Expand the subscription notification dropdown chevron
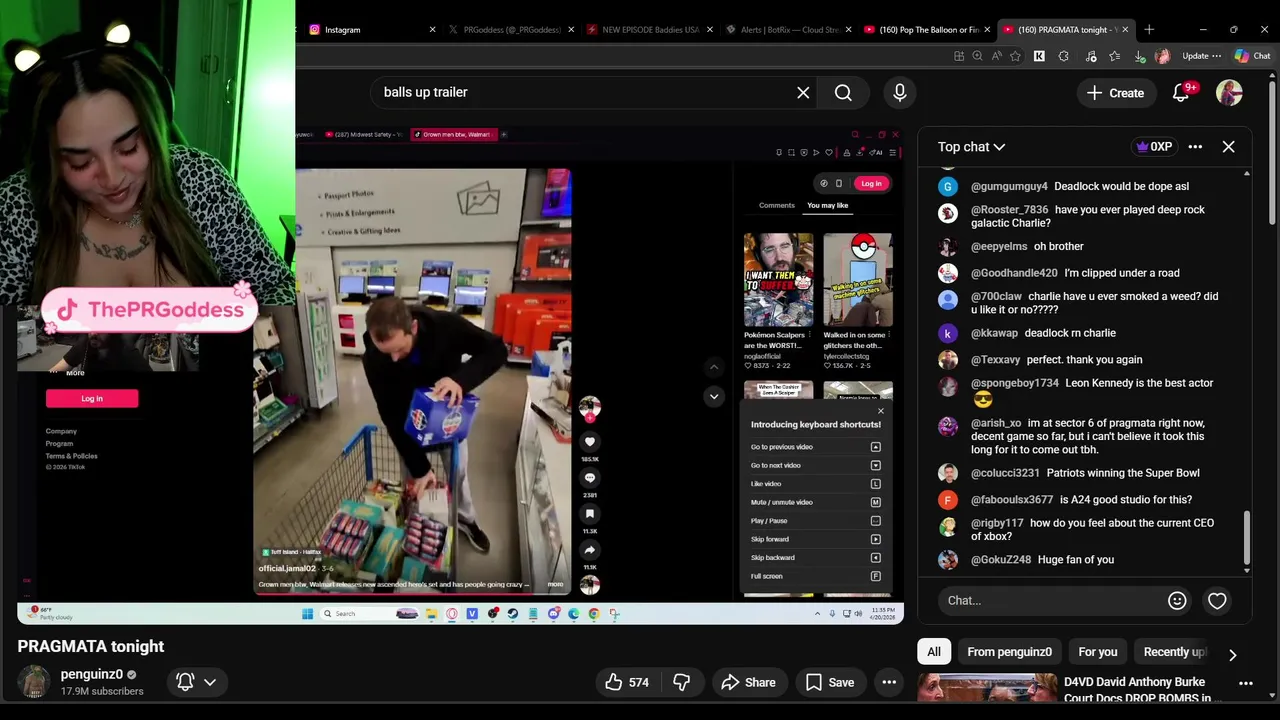The image size is (1280, 720). click(x=210, y=682)
